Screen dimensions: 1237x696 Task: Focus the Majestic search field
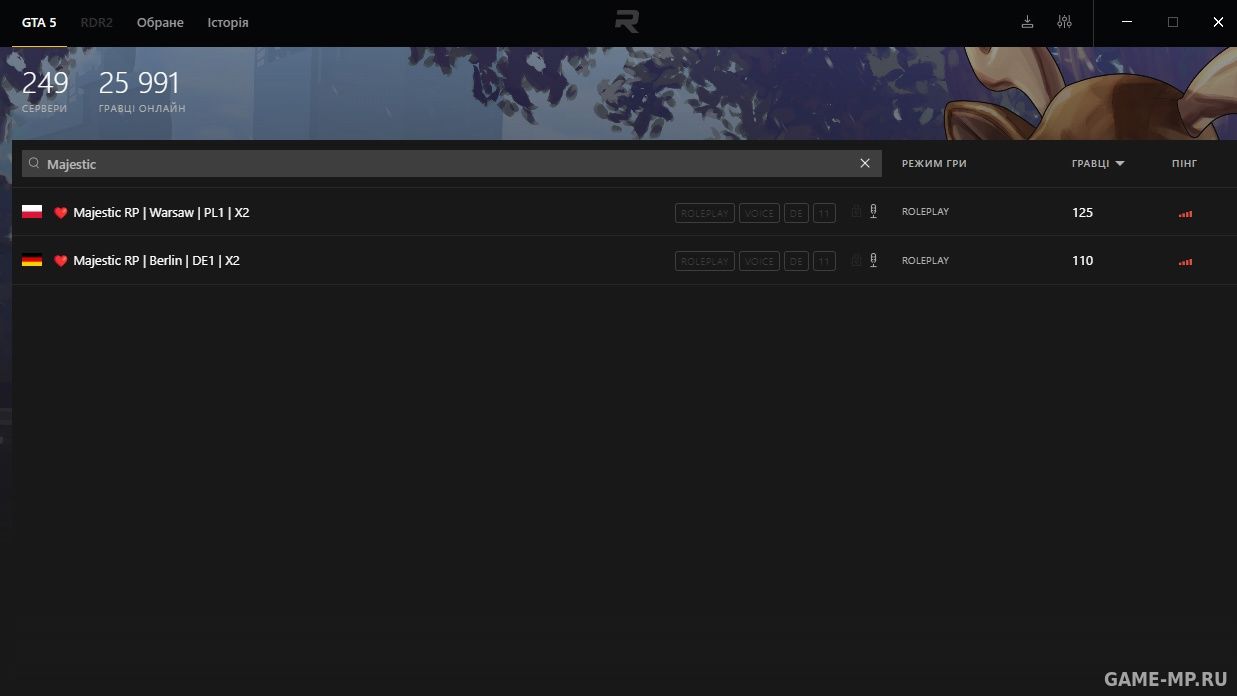coord(452,163)
